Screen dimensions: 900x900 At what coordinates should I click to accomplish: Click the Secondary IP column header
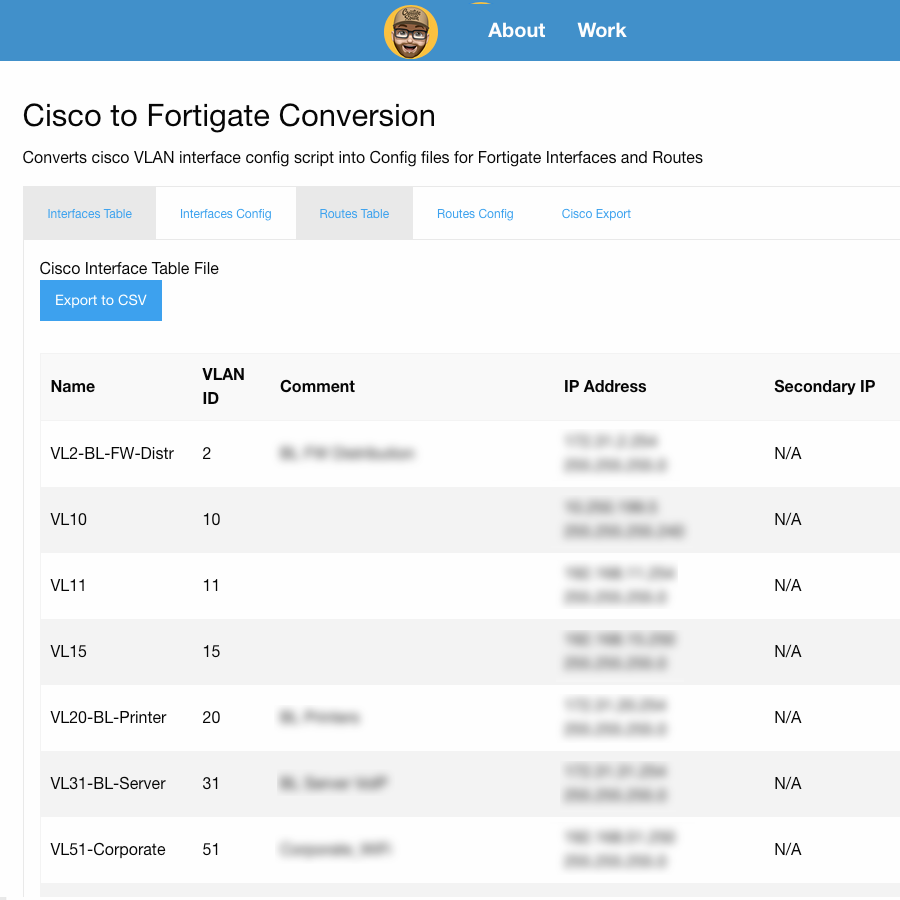(824, 386)
